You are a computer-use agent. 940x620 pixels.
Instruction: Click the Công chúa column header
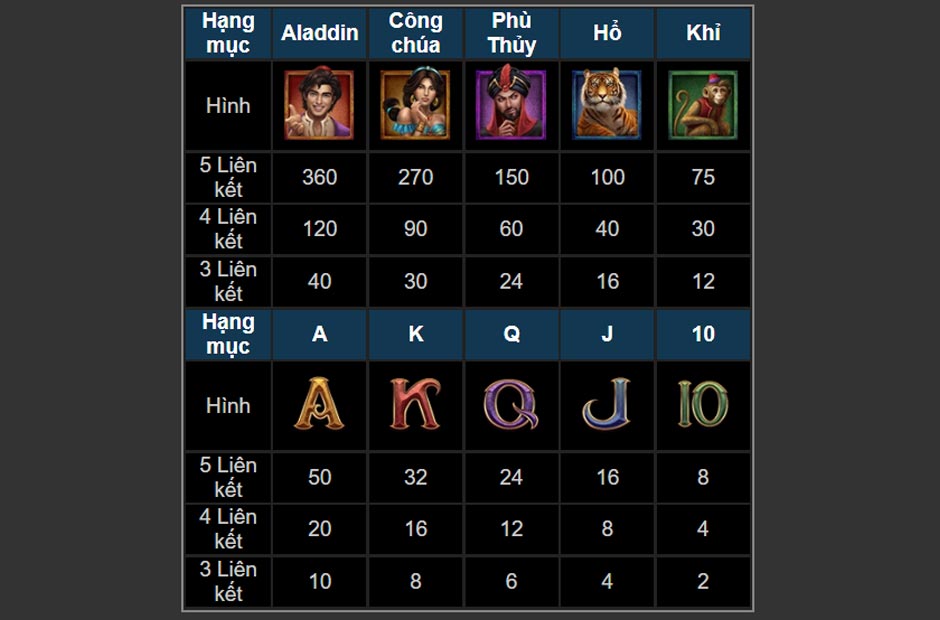coord(415,33)
